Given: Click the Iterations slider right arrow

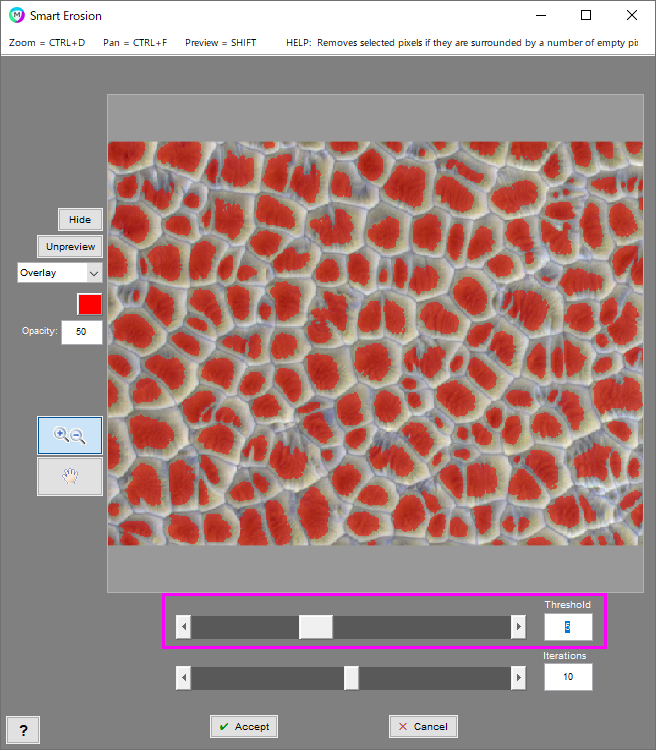Looking at the screenshot, I should (518, 678).
